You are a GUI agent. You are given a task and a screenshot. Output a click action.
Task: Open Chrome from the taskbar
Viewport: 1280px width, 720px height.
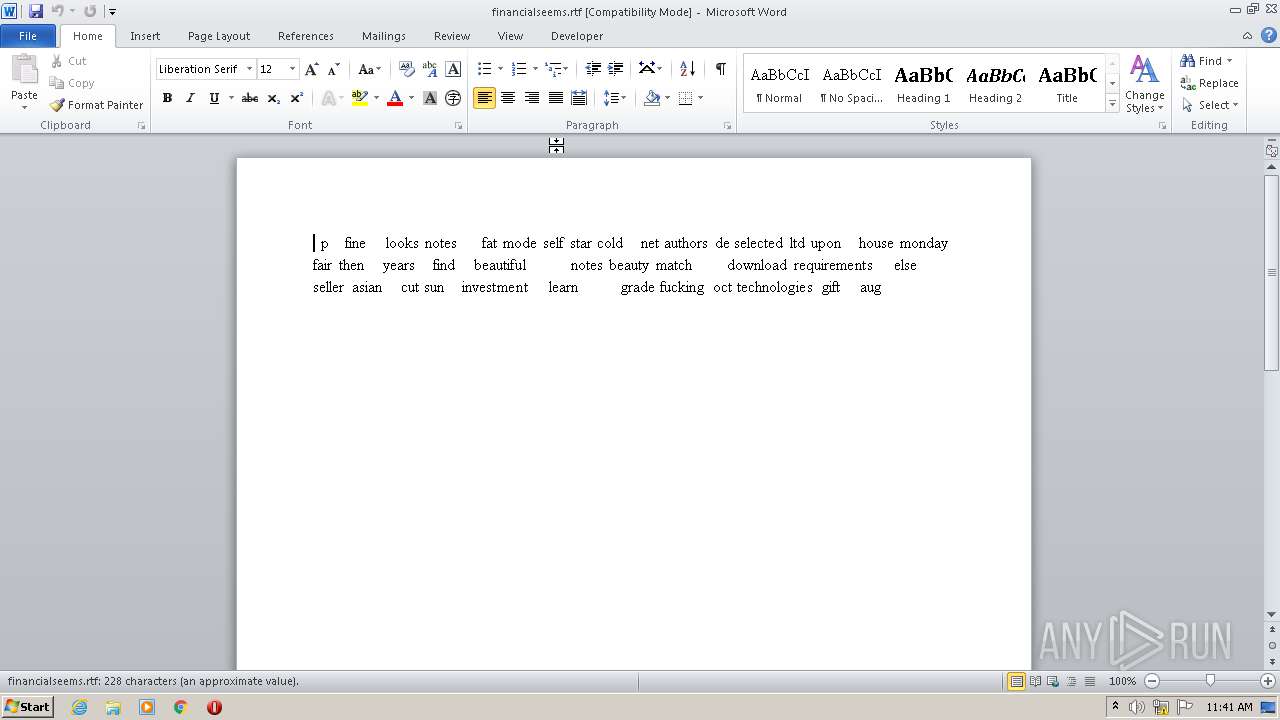[x=181, y=707]
